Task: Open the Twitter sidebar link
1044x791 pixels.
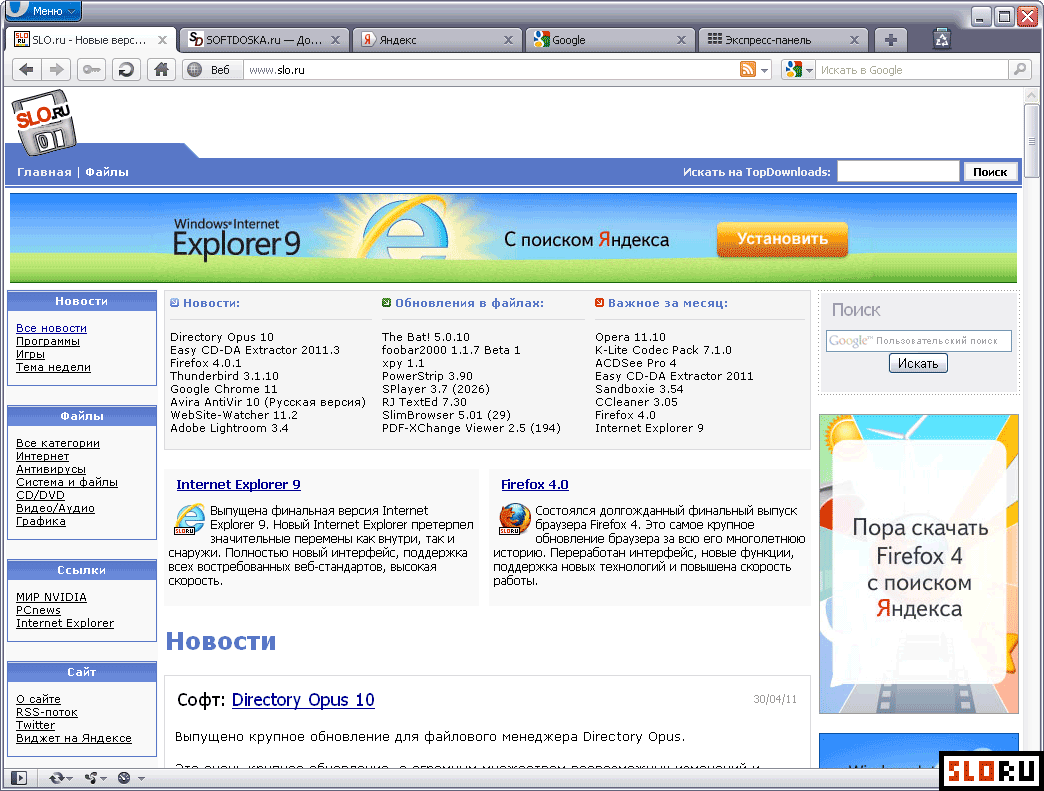Action: coord(35,725)
